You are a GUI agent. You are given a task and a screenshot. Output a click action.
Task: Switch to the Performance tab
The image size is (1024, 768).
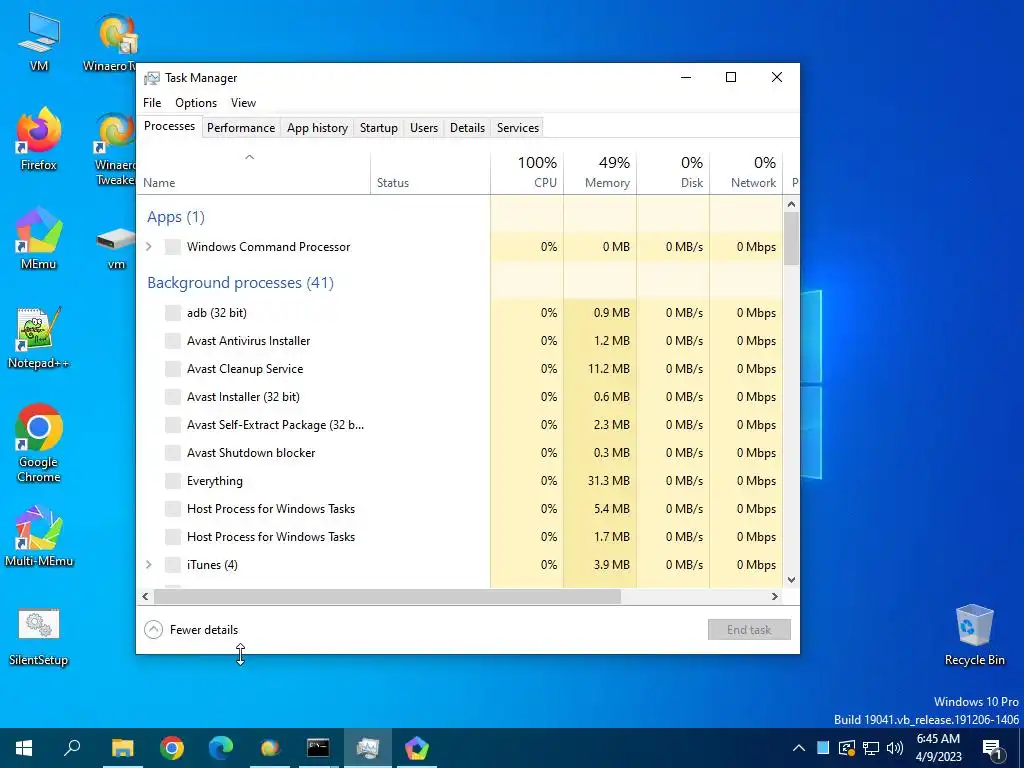point(241,128)
